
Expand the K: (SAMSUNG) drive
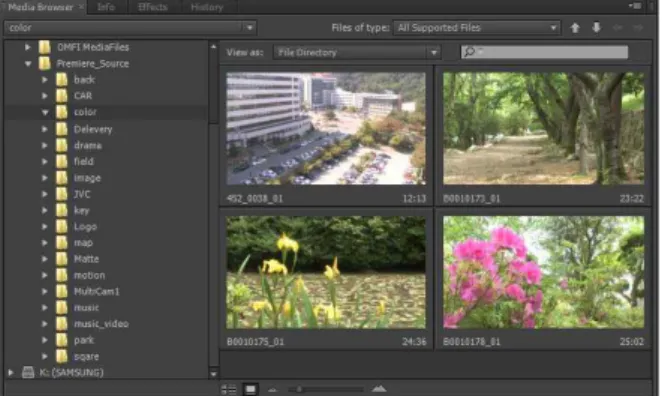tap(11, 372)
